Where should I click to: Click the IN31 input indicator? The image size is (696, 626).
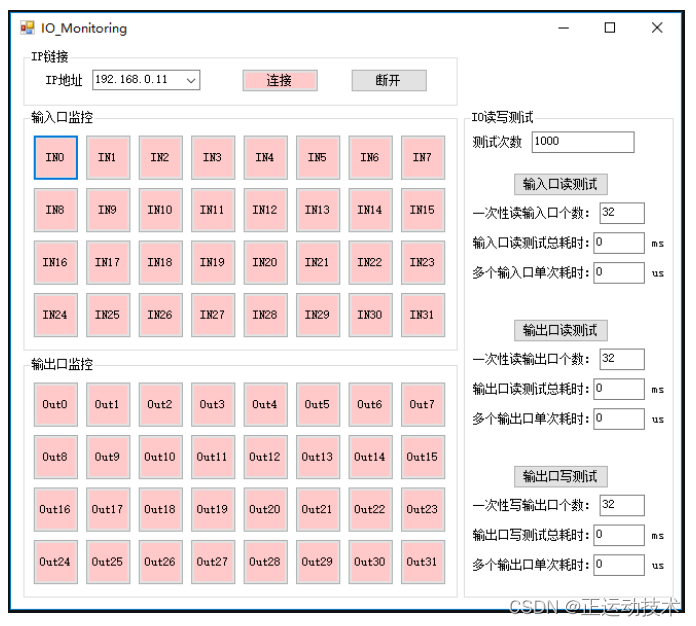tap(423, 315)
